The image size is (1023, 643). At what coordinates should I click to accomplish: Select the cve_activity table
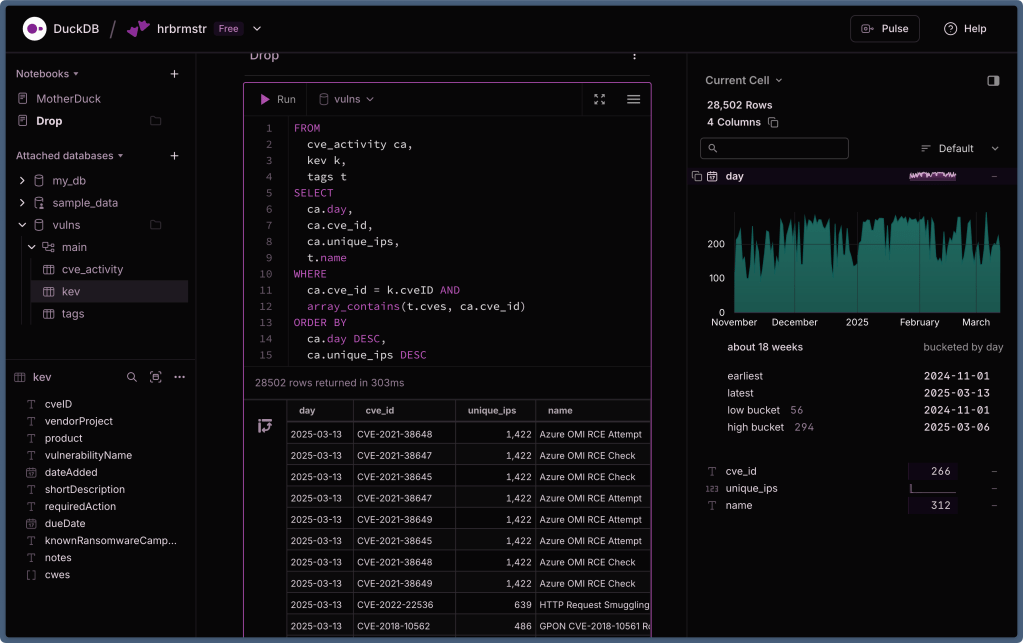pos(92,269)
